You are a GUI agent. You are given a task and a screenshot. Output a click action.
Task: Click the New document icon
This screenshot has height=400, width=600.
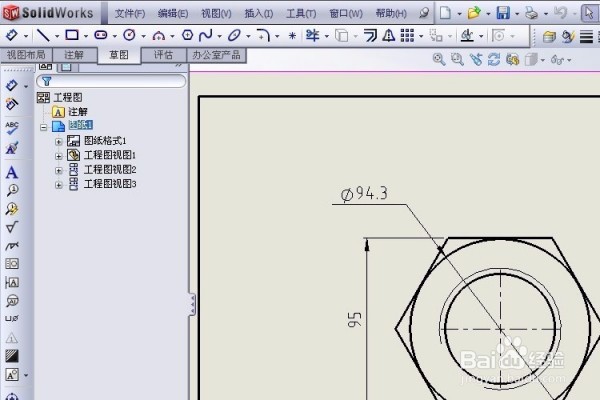pos(445,13)
